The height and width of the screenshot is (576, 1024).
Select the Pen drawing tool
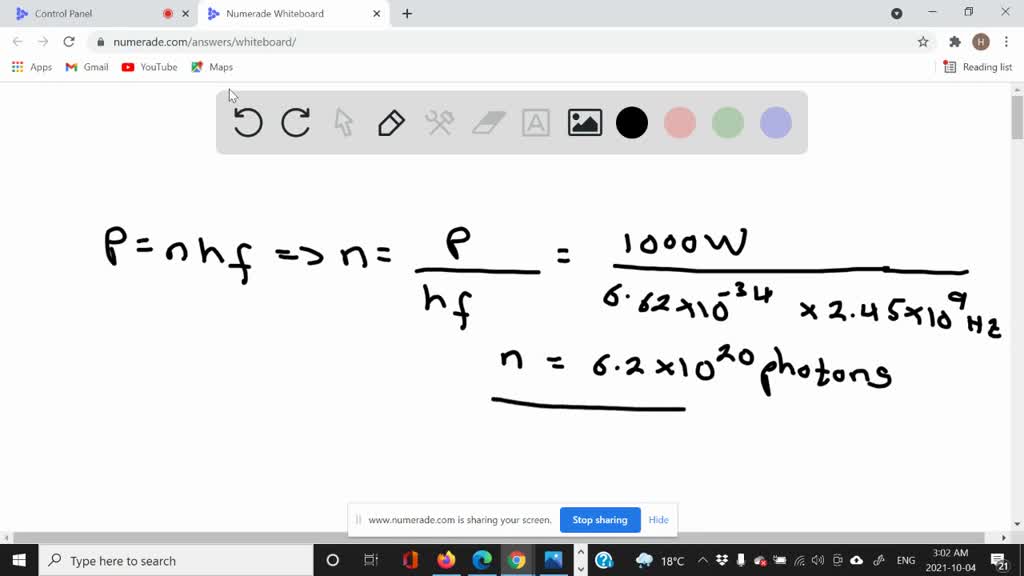pyautogui.click(x=390, y=122)
